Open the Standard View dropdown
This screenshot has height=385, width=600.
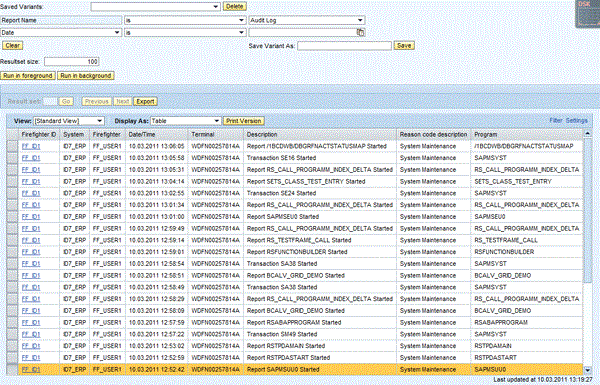69,121
